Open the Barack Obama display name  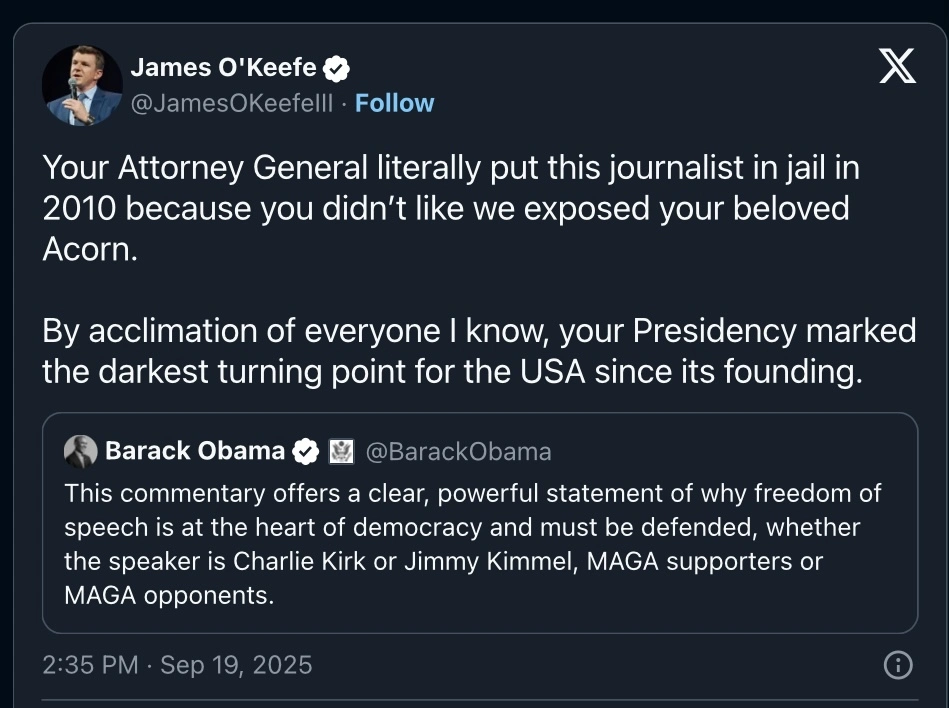click(x=195, y=452)
